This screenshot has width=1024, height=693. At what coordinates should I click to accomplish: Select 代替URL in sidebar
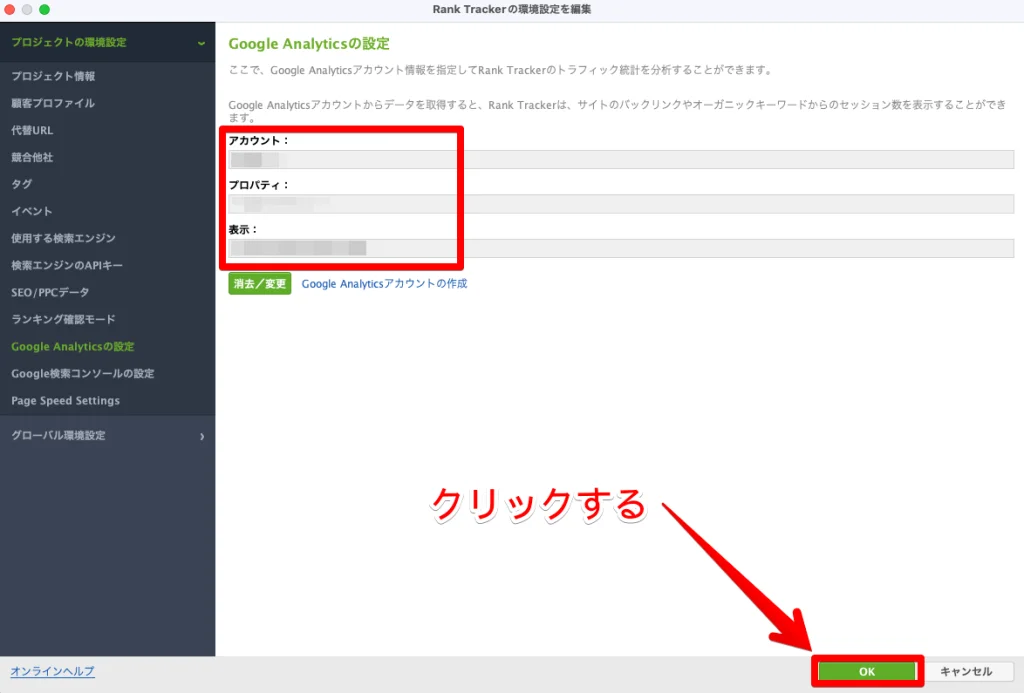[x=32, y=130]
